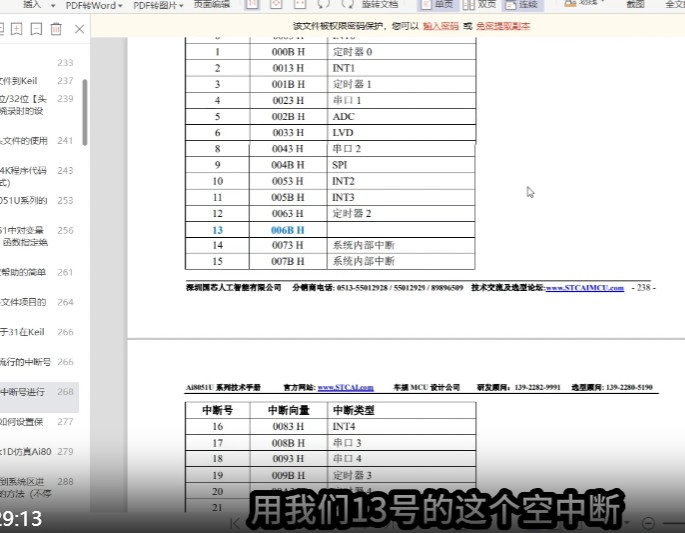This screenshot has height=533, width=685.
Task: Click the zoom out minus icon at bottom
Action: [x=648, y=523]
